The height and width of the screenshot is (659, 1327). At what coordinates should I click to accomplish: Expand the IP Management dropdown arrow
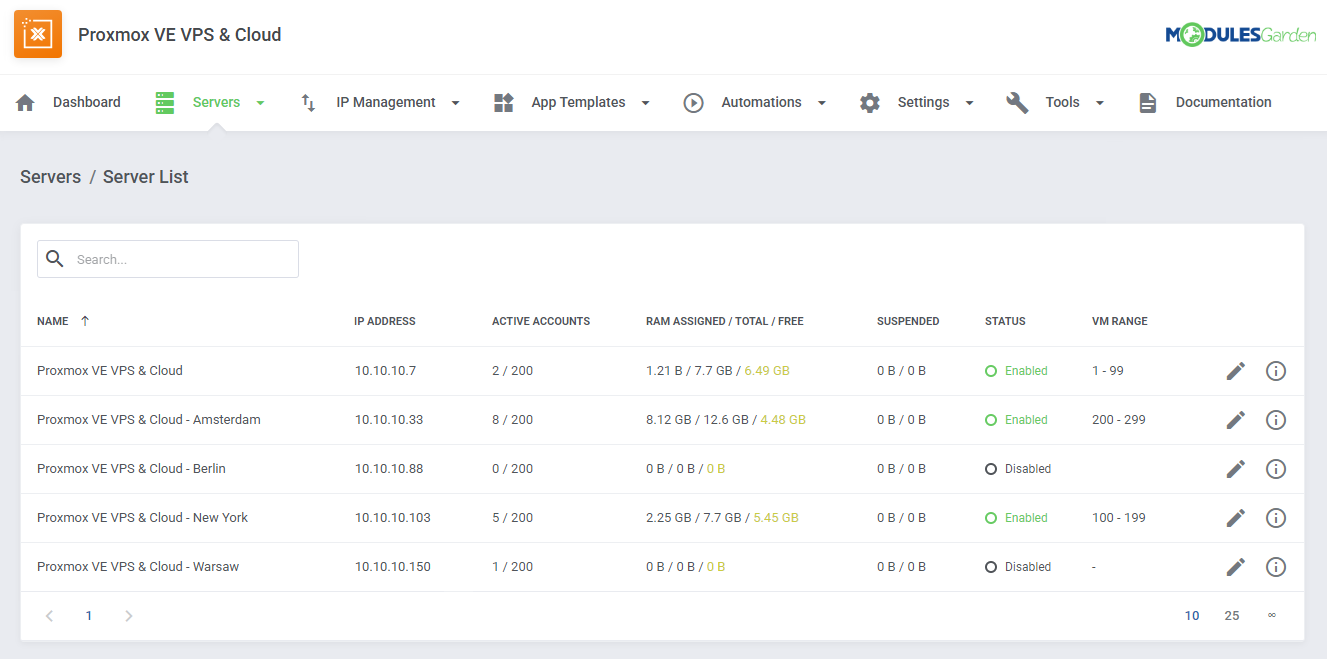[x=455, y=103]
